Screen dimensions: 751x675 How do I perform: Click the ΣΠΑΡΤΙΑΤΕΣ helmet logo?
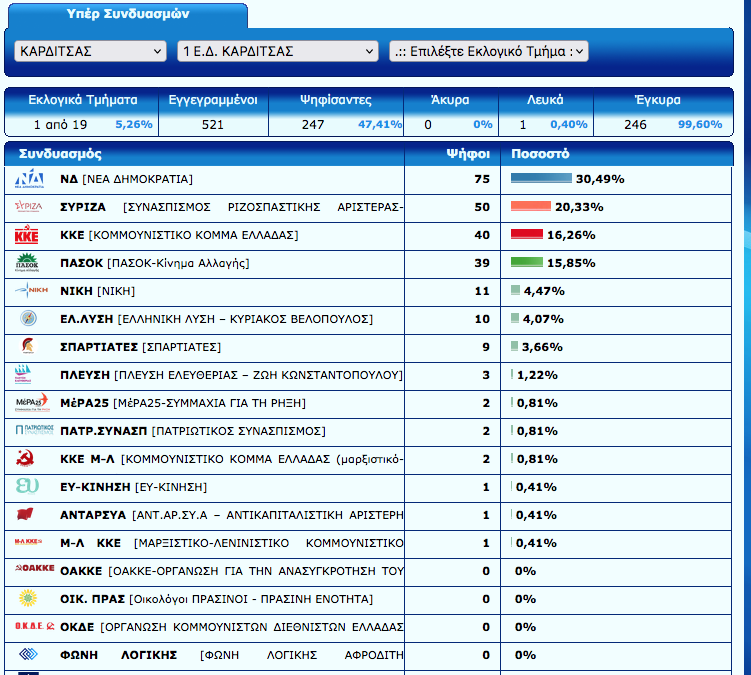click(27, 347)
